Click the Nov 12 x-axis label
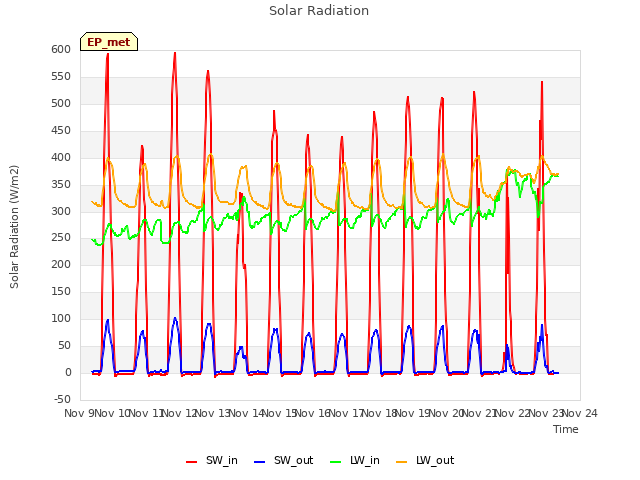640x480 pixels. coord(180,413)
